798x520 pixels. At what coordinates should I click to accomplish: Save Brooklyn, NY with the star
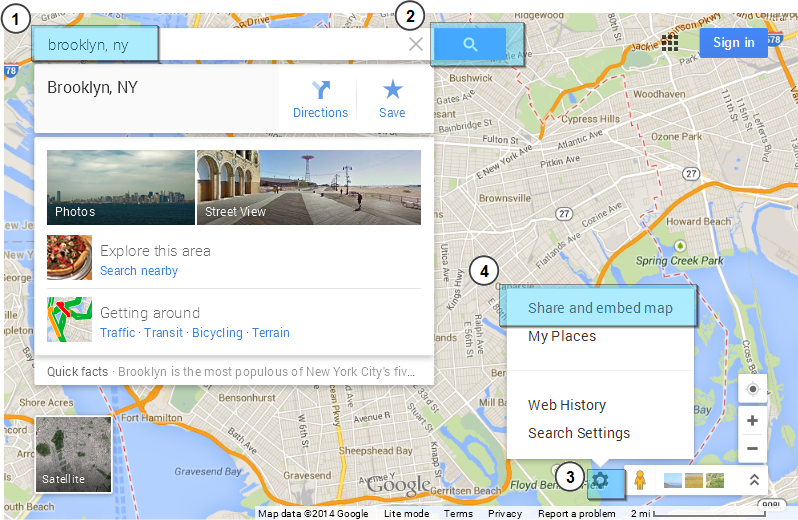point(392,100)
